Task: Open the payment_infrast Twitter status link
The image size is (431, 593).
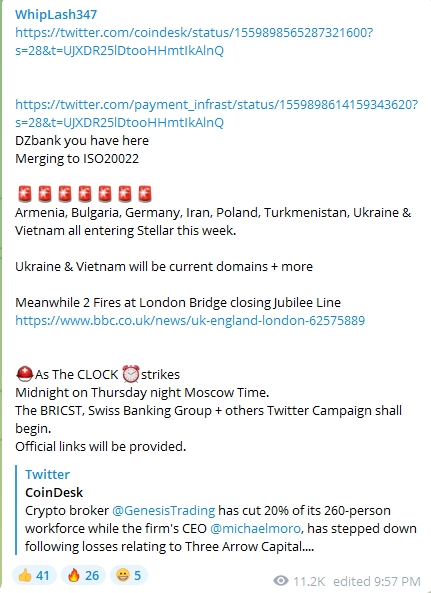Action: click(217, 113)
